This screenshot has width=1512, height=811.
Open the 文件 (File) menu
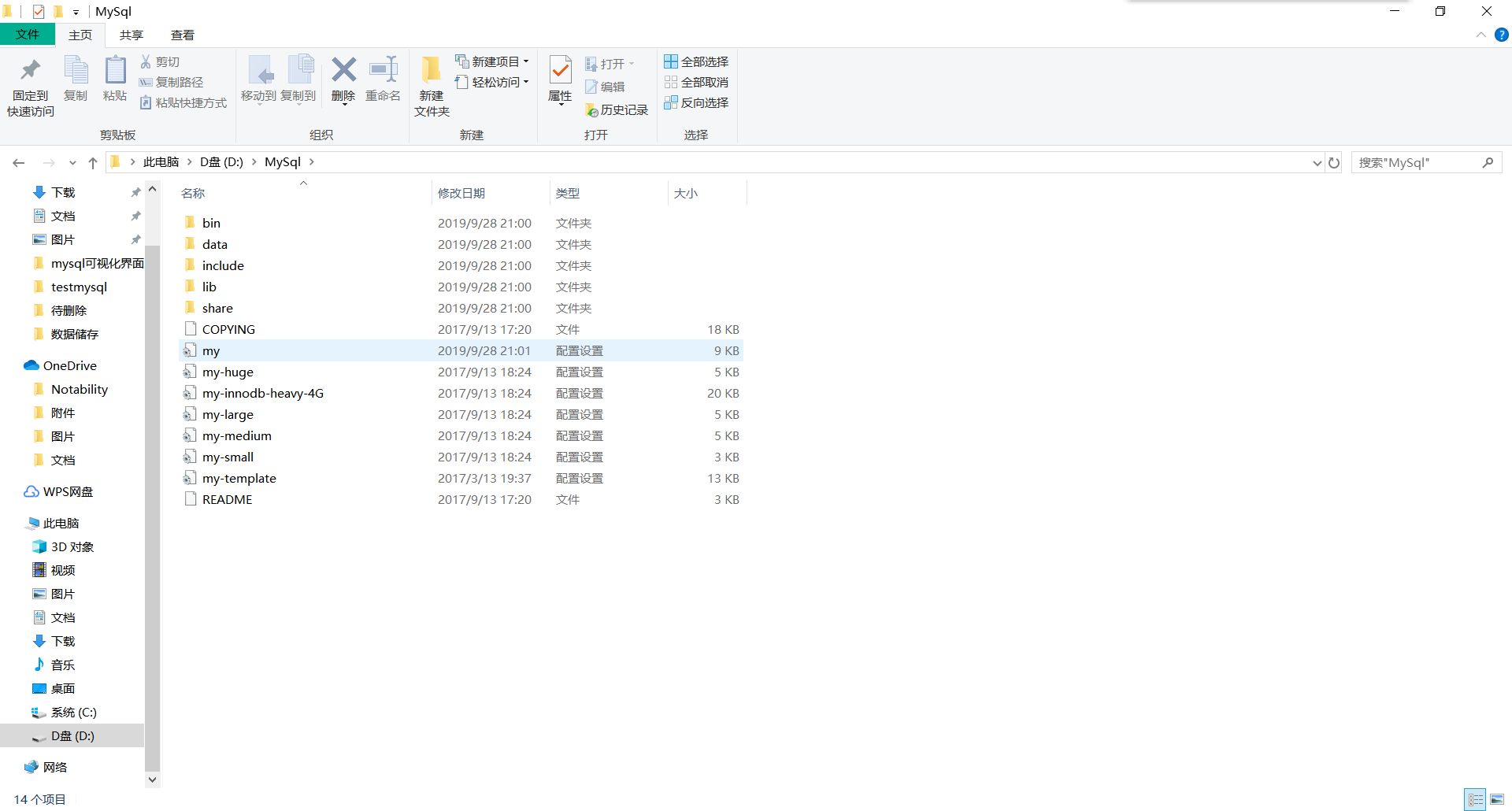point(28,35)
